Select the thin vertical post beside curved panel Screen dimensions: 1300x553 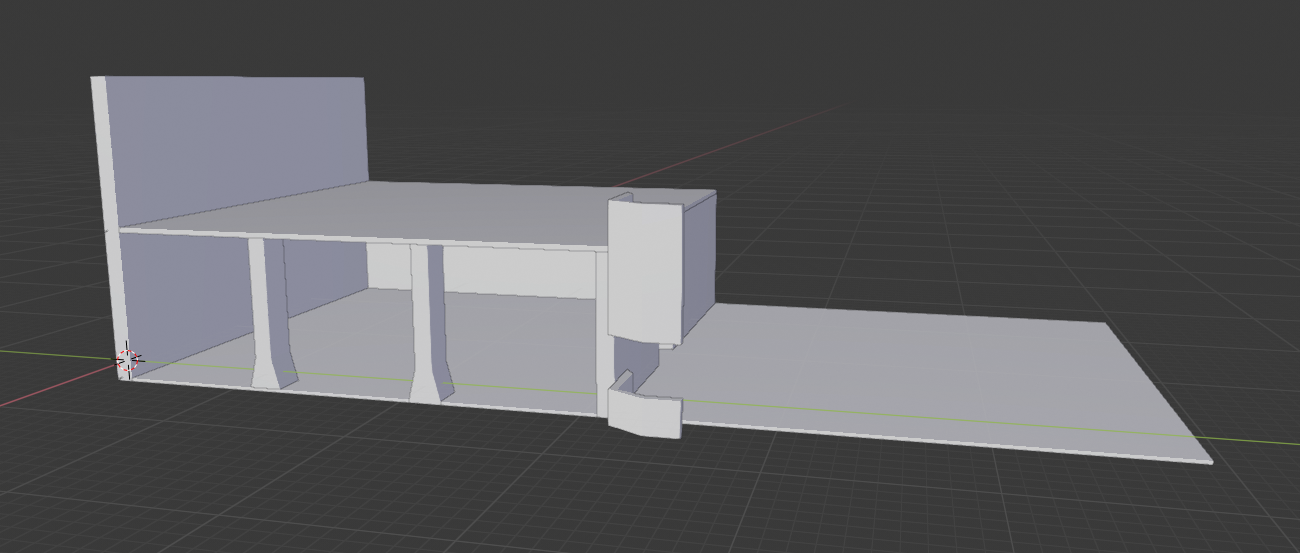click(601, 330)
